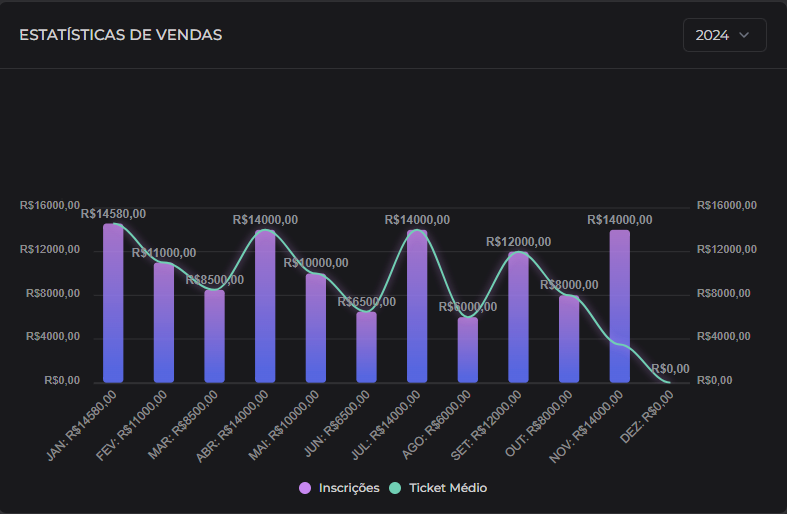This screenshot has width=787, height=514.
Task: Click the R$14580,00 data label above JAN
Action: pyautogui.click(x=113, y=213)
